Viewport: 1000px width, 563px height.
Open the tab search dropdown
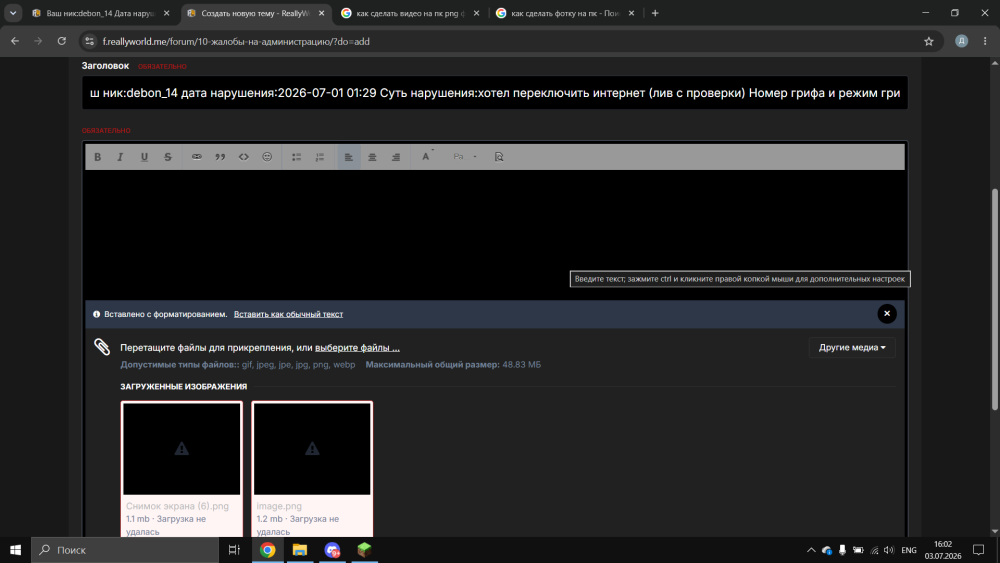pyautogui.click(x=13, y=13)
